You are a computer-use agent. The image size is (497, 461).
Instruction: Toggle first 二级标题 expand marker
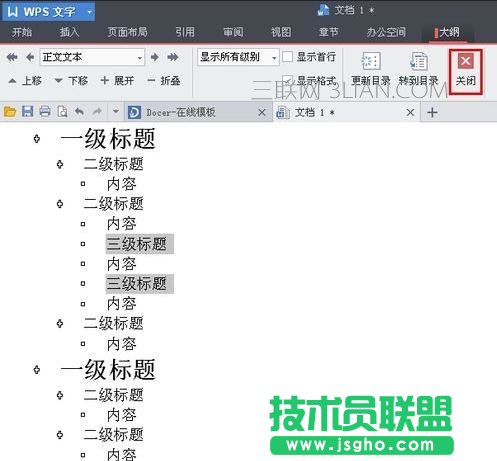point(60,164)
